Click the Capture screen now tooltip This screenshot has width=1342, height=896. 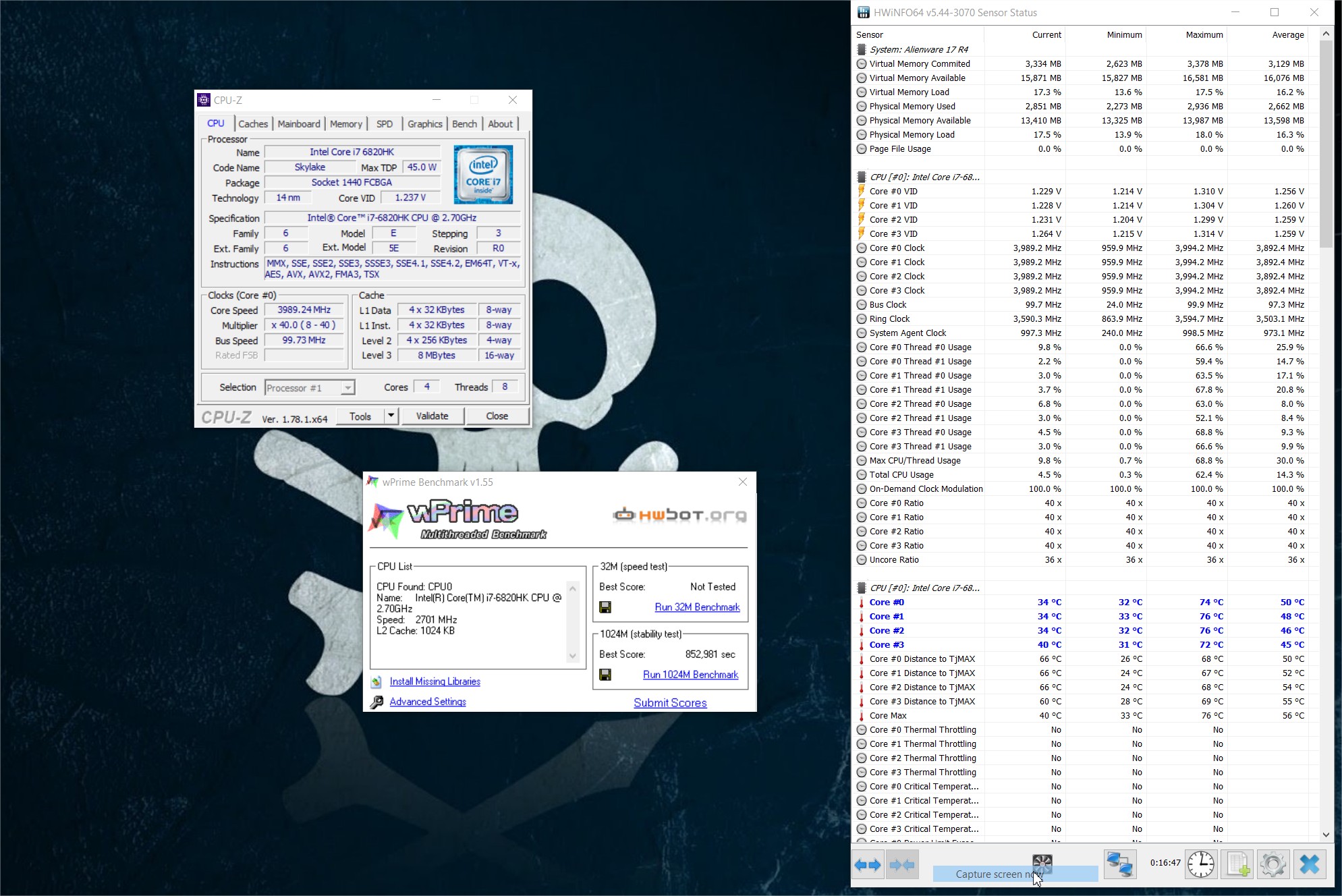click(1015, 874)
